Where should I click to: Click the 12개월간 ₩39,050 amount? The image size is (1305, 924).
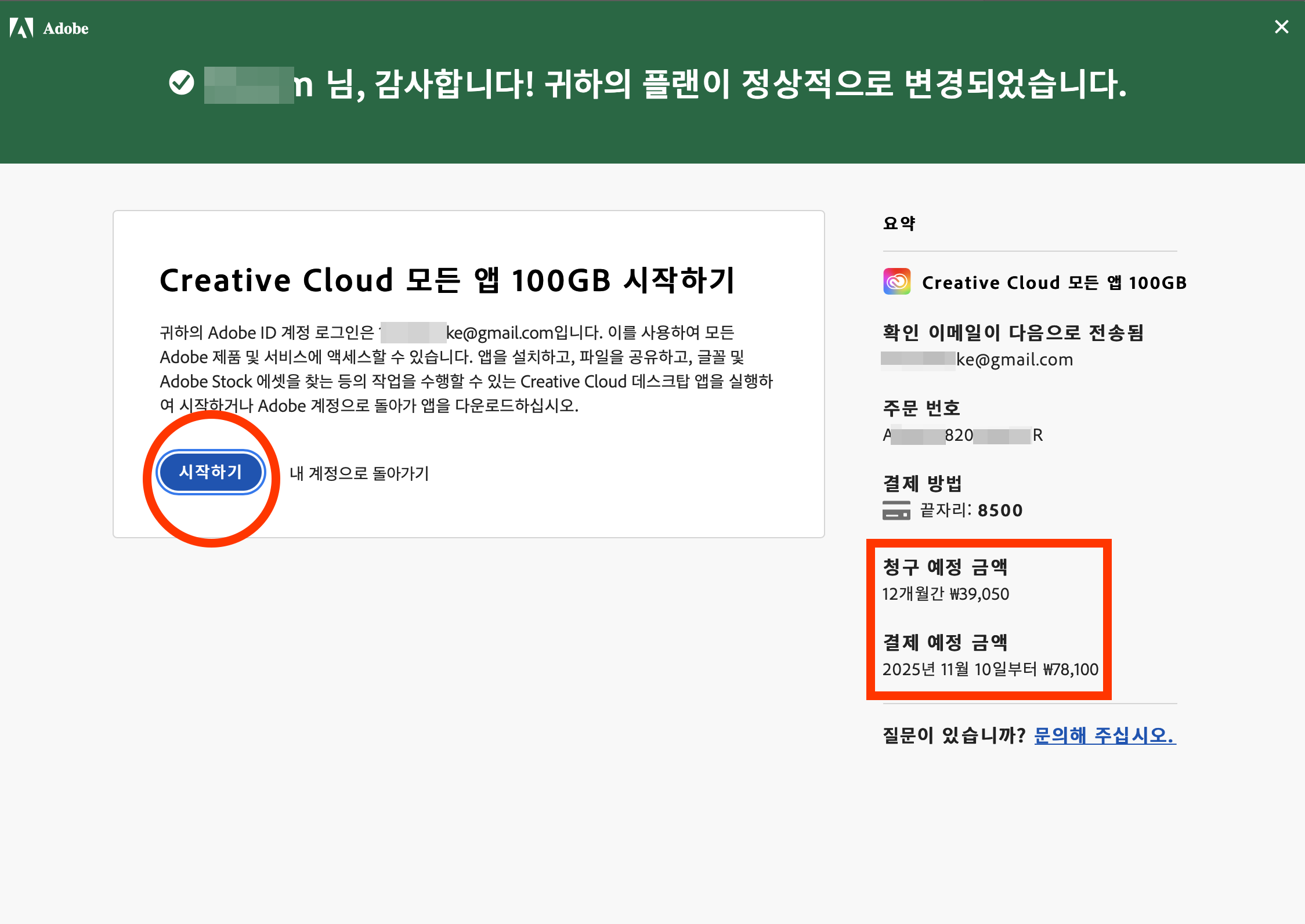pyautogui.click(x=945, y=594)
